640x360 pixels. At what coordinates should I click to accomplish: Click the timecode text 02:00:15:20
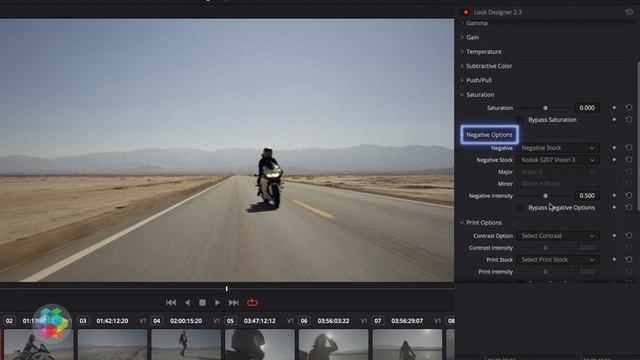[186, 321]
